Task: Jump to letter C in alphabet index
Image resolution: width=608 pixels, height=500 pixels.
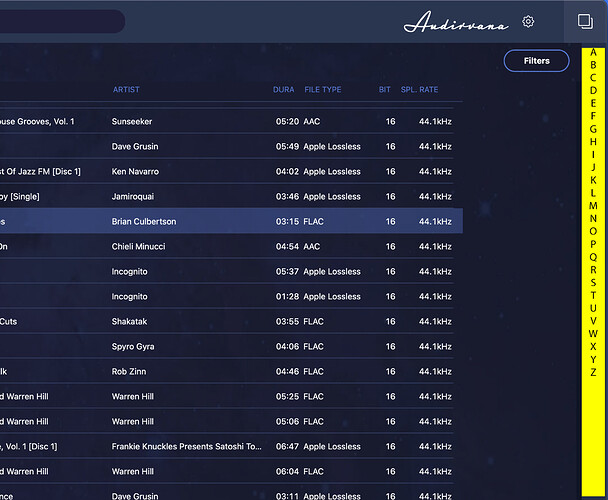Action: [x=593, y=78]
